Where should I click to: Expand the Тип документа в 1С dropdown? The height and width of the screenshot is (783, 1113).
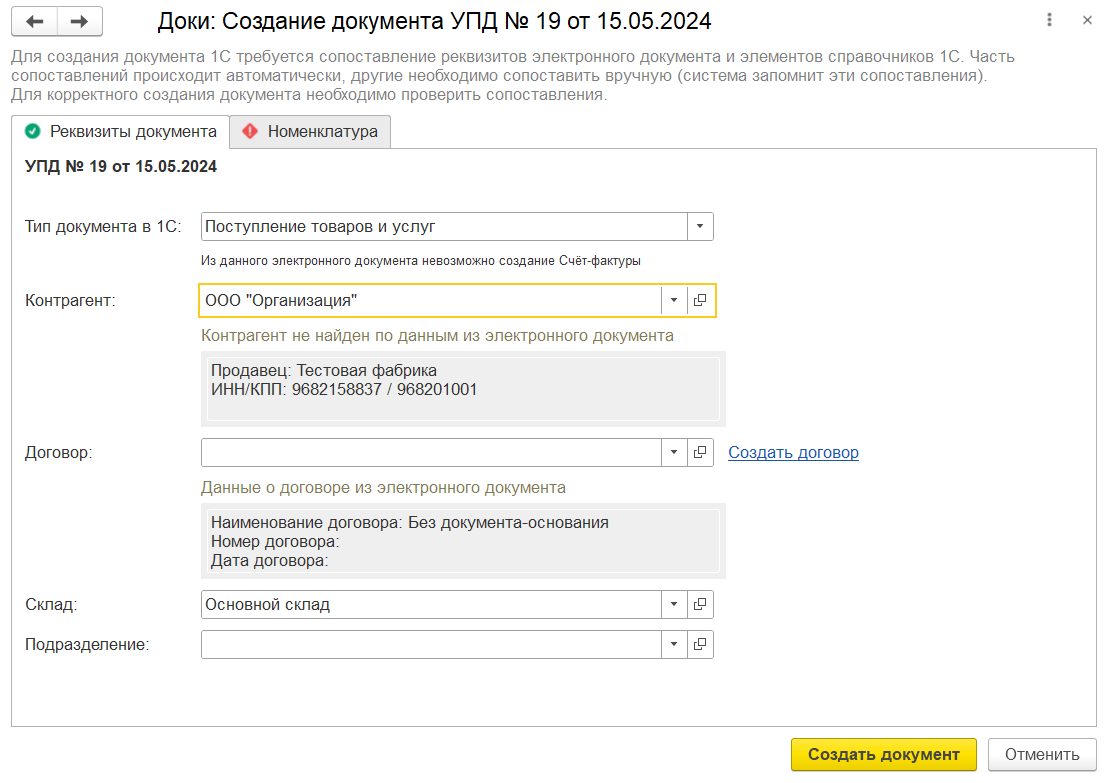tap(700, 226)
